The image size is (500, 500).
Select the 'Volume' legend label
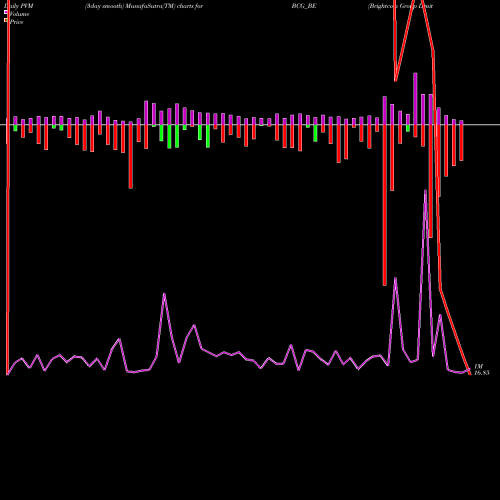(19, 14)
